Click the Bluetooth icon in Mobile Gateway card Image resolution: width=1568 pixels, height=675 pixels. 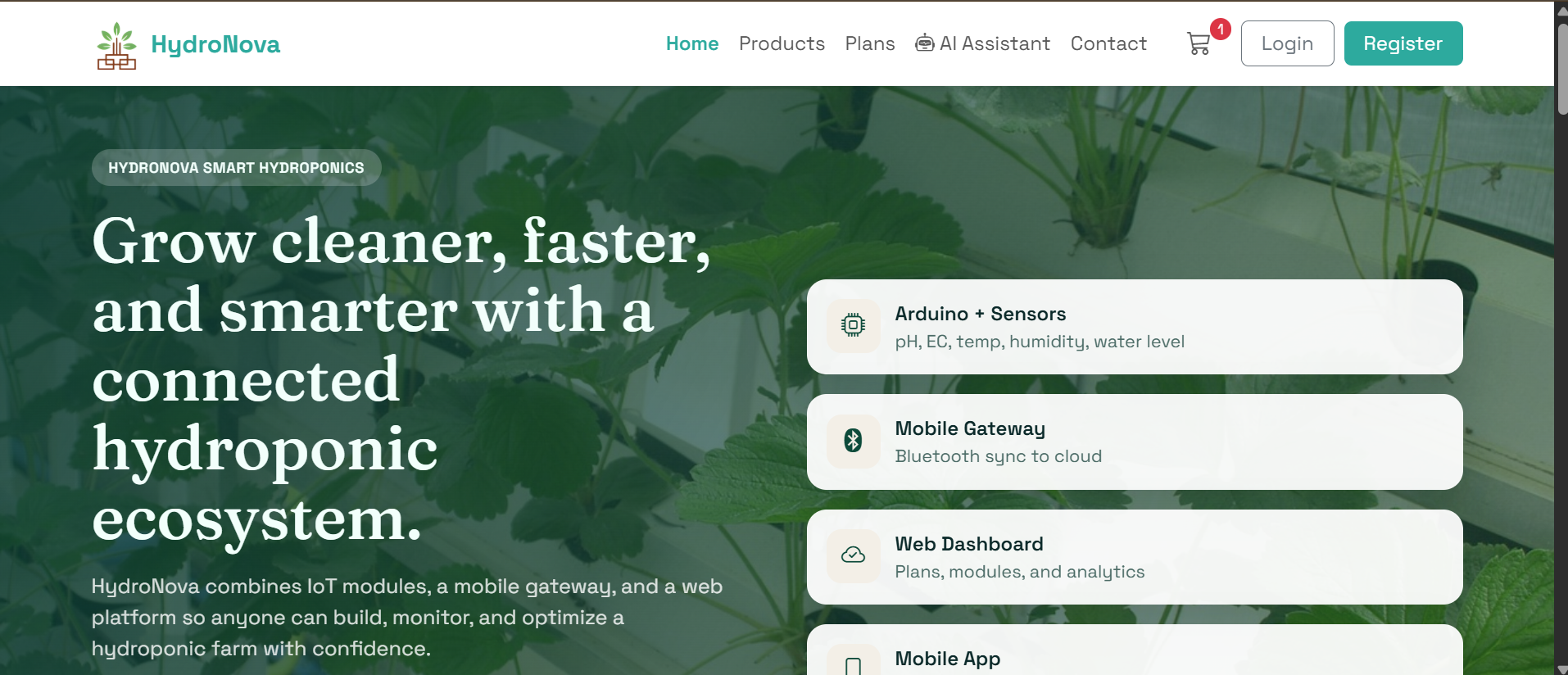[x=853, y=441]
